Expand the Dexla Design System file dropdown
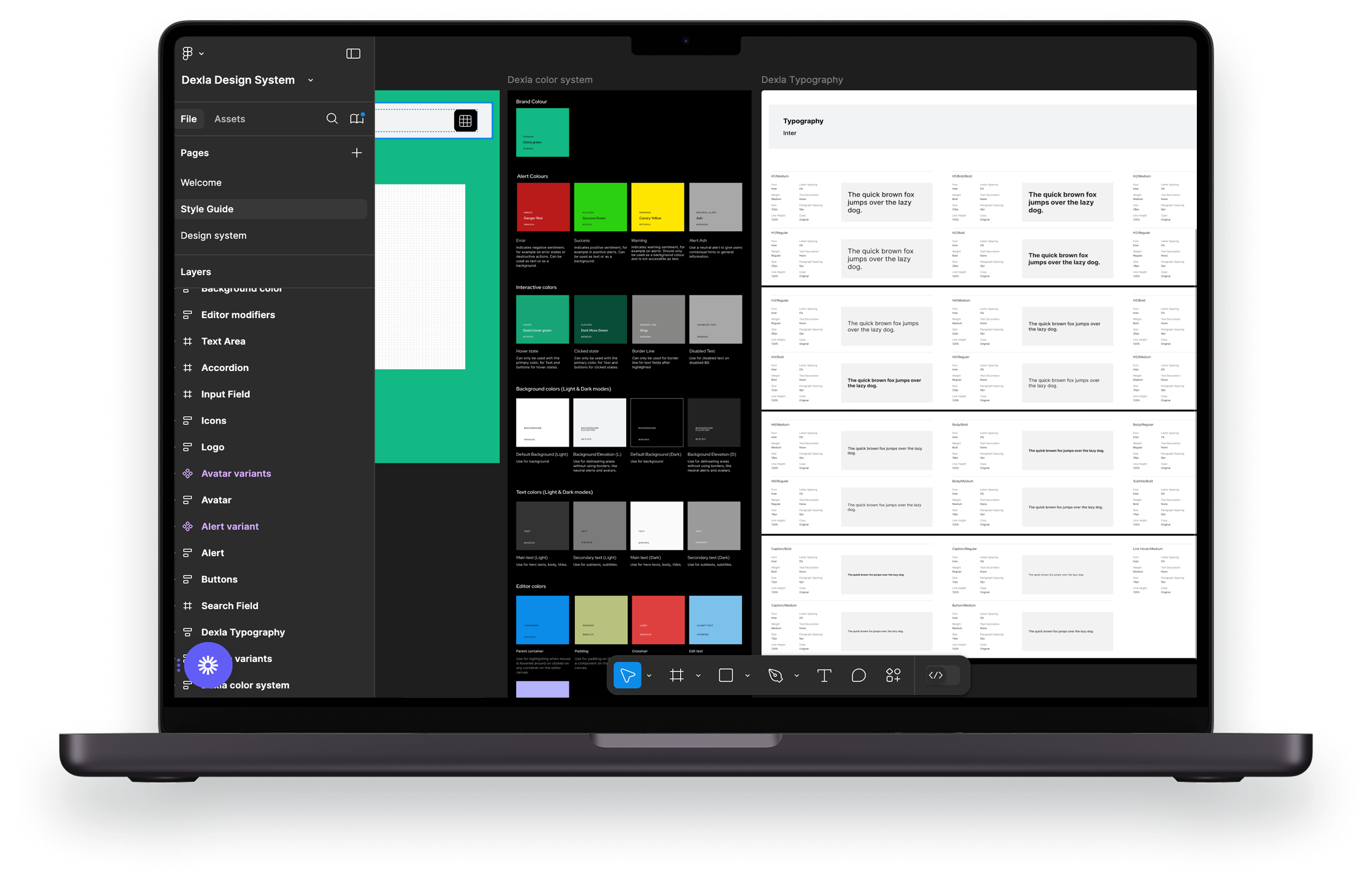Image resolution: width=1372 pixels, height=881 pixels. point(311,80)
